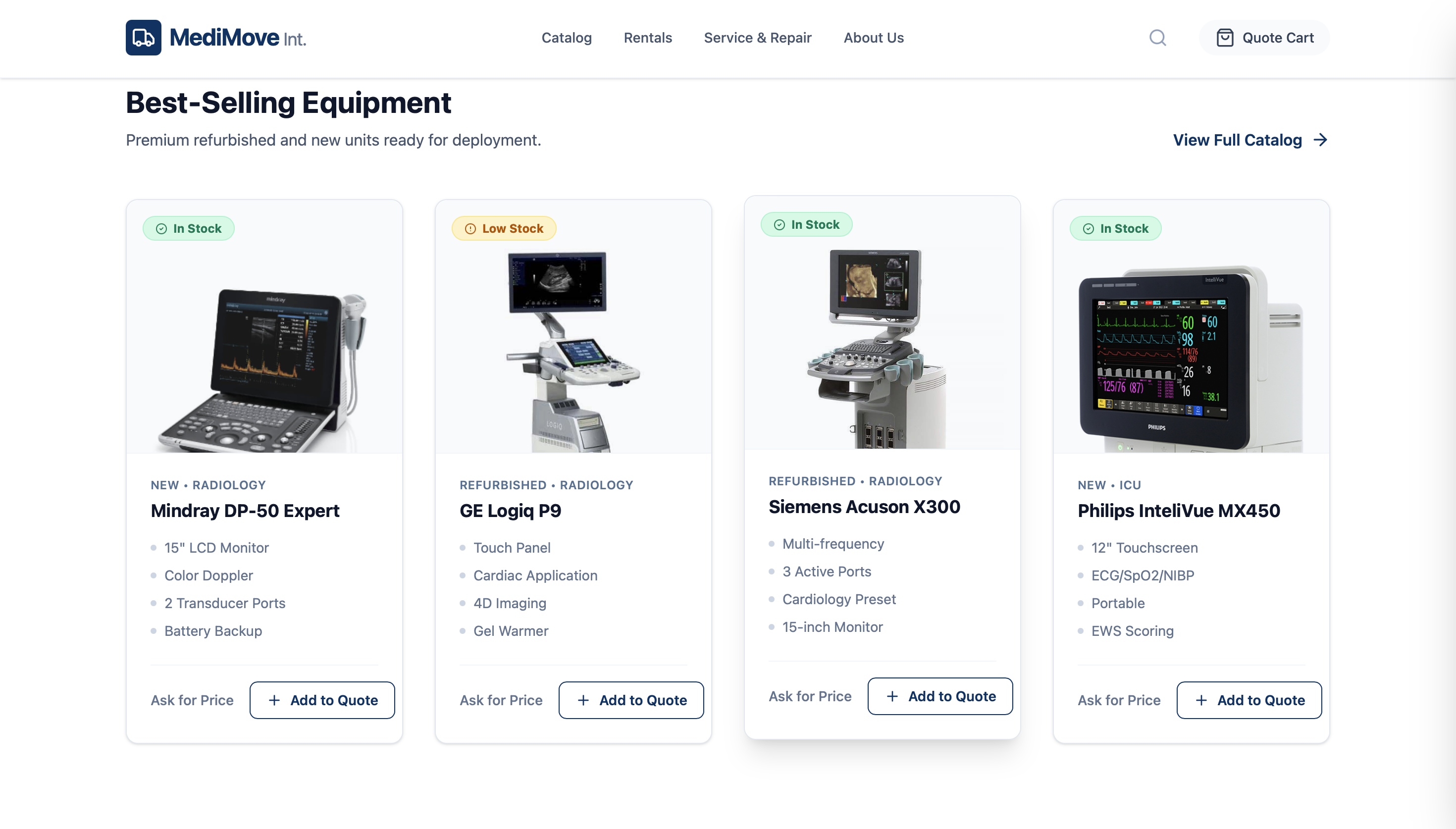
Task: Click the search magnifier icon
Action: (x=1157, y=38)
